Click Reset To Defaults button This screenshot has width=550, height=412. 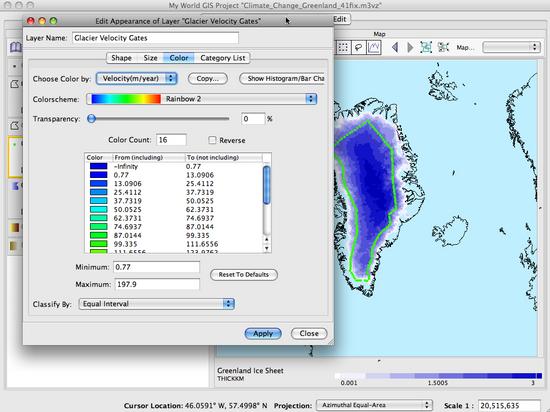point(244,275)
